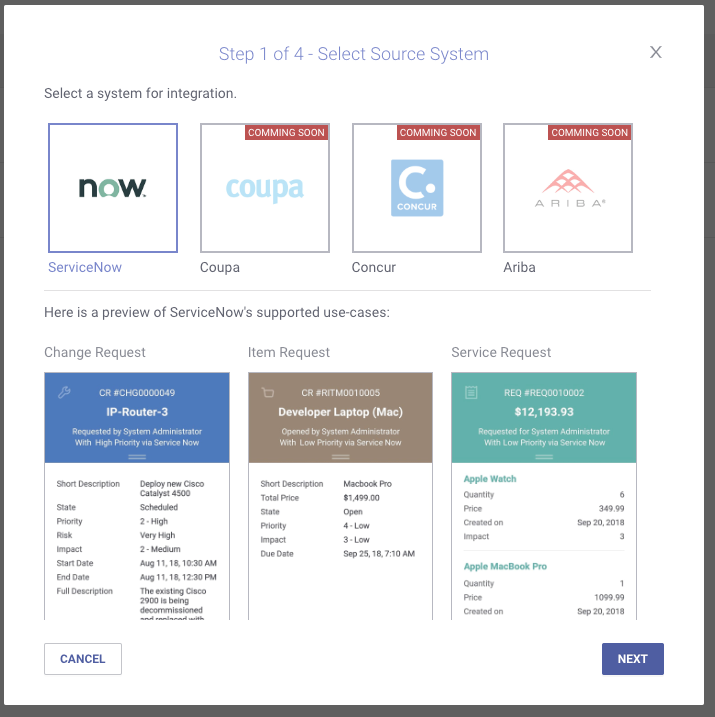Click the drag handle on $12,193.93 card header
Image resolution: width=715 pixels, height=717 pixels.
click(544, 456)
